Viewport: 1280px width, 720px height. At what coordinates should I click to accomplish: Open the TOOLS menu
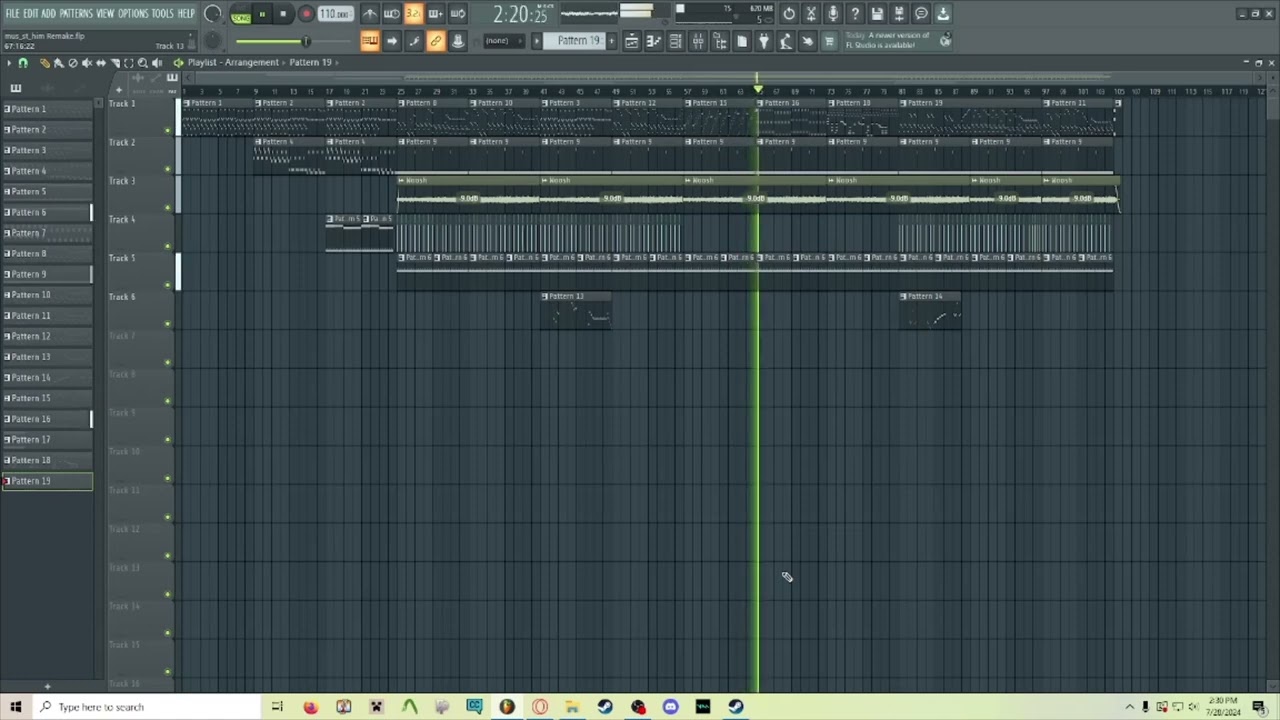tap(162, 14)
